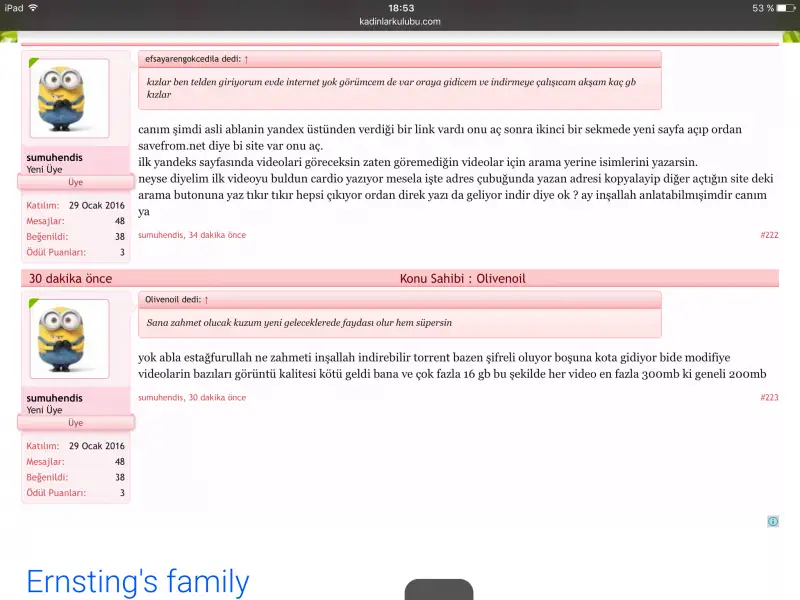Viewport: 800px width, 600px height.
Task: Click the arrow after "Olivenoil dedi:"
Action: pos(206,299)
